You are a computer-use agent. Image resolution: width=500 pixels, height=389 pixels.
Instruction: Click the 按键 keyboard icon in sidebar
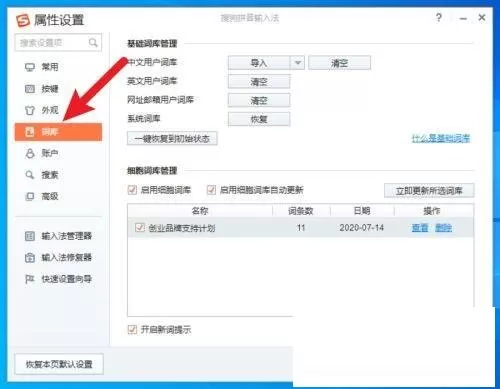click(30, 89)
